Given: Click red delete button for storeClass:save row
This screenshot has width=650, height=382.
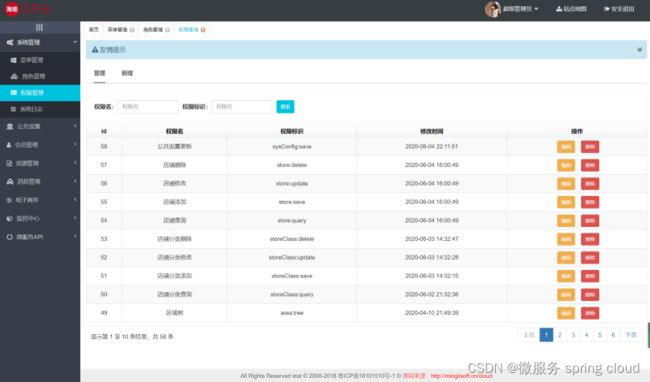Looking at the screenshot, I should pos(590,276).
